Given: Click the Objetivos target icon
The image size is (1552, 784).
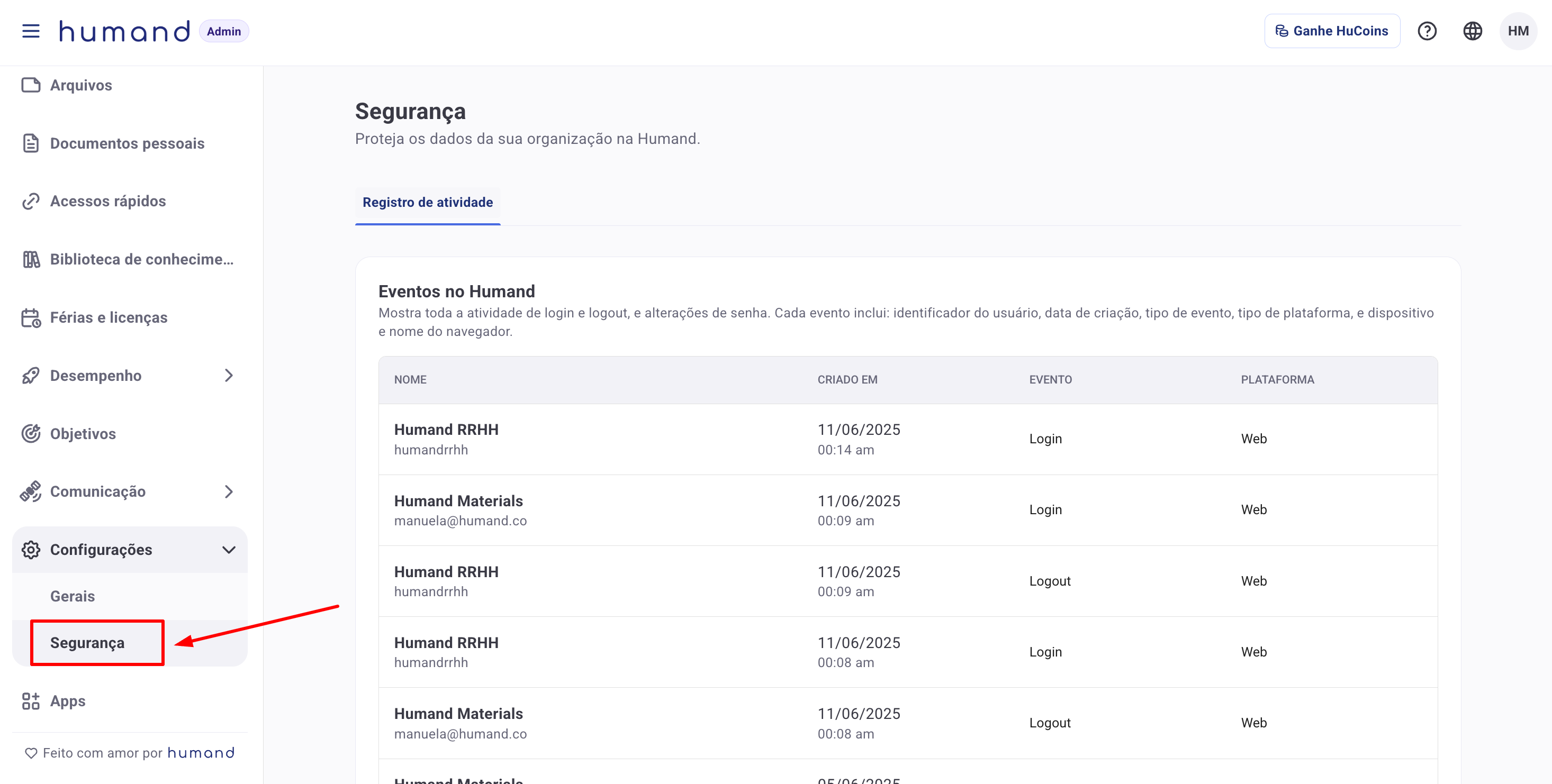Looking at the screenshot, I should (x=31, y=434).
